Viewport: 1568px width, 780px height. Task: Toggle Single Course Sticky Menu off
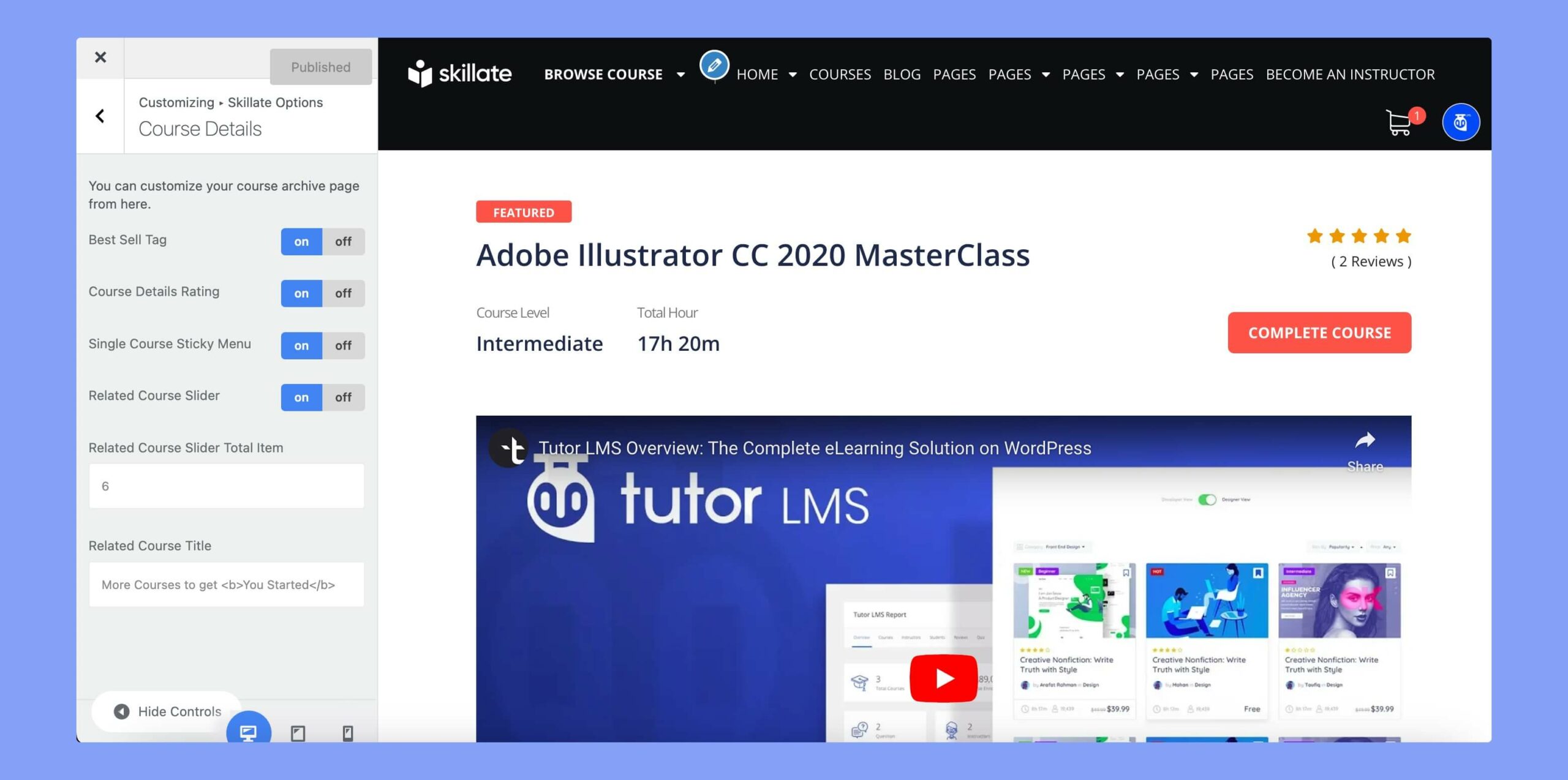[x=343, y=345]
